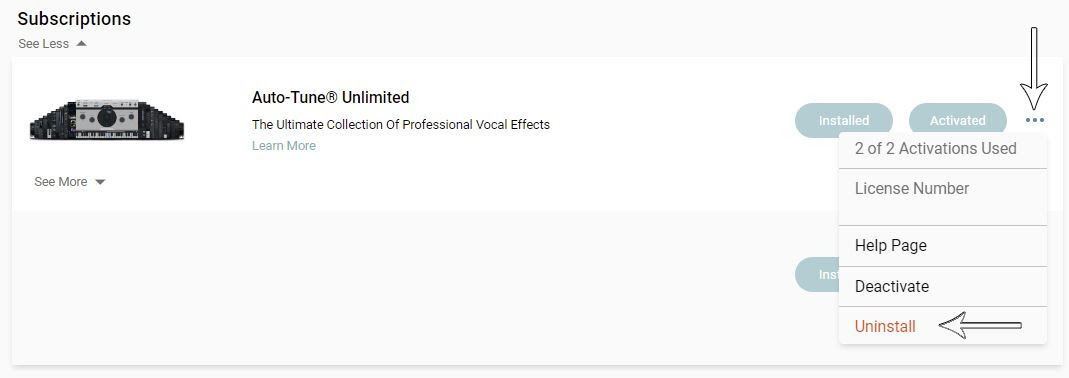Follow the Learn More link
This screenshot has height=378, width=1069.
(x=284, y=145)
